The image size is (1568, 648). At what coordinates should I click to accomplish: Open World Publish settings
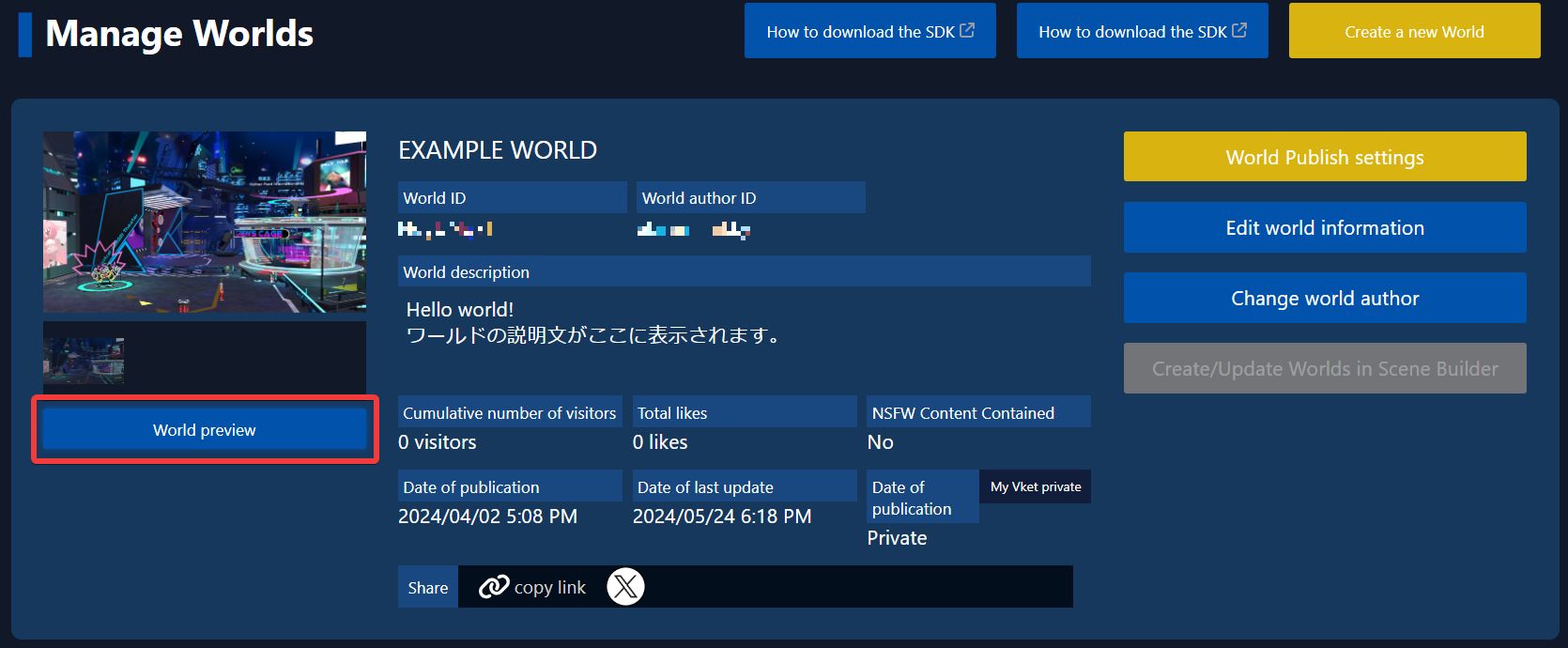[x=1325, y=157]
